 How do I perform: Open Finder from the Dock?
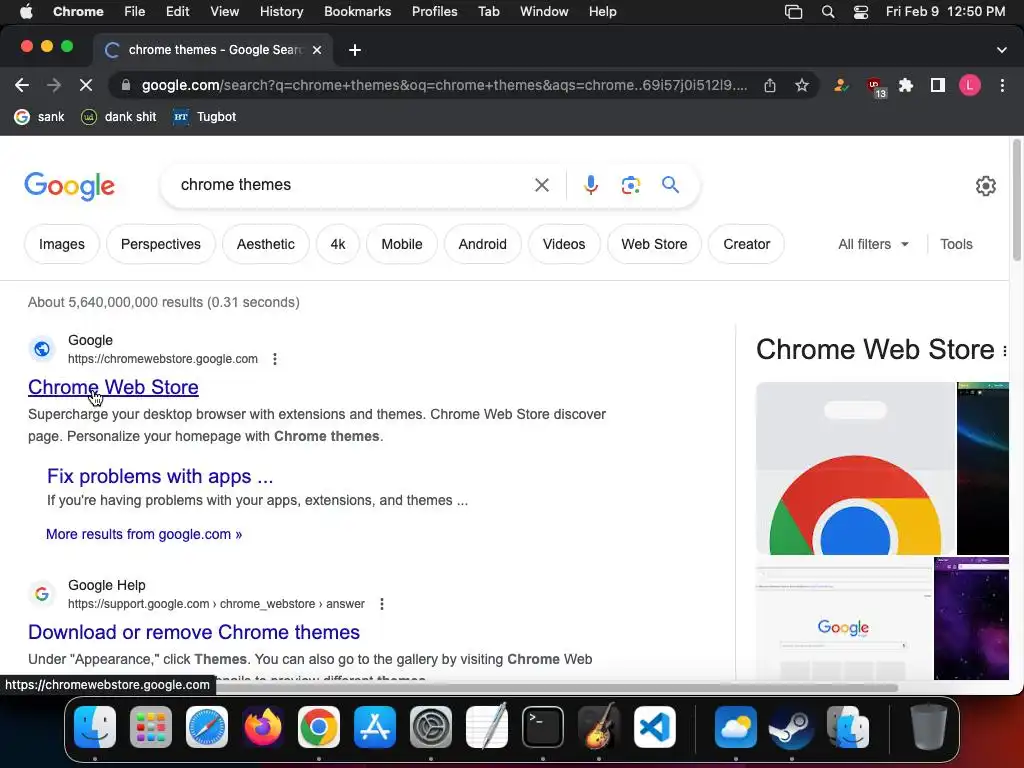pyautogui.click(x=95, y=727)
